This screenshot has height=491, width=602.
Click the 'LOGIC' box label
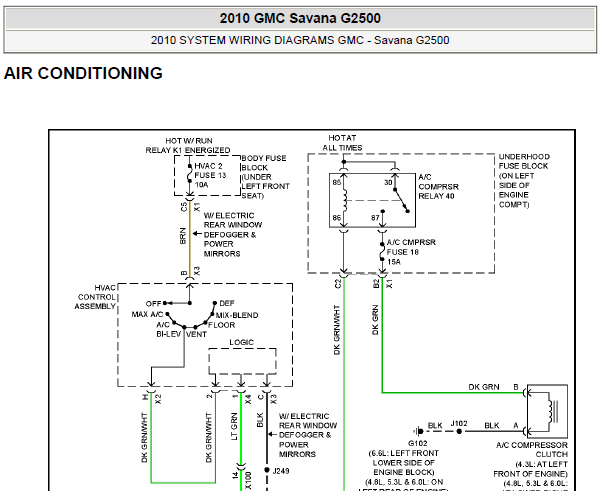[241, 342]
